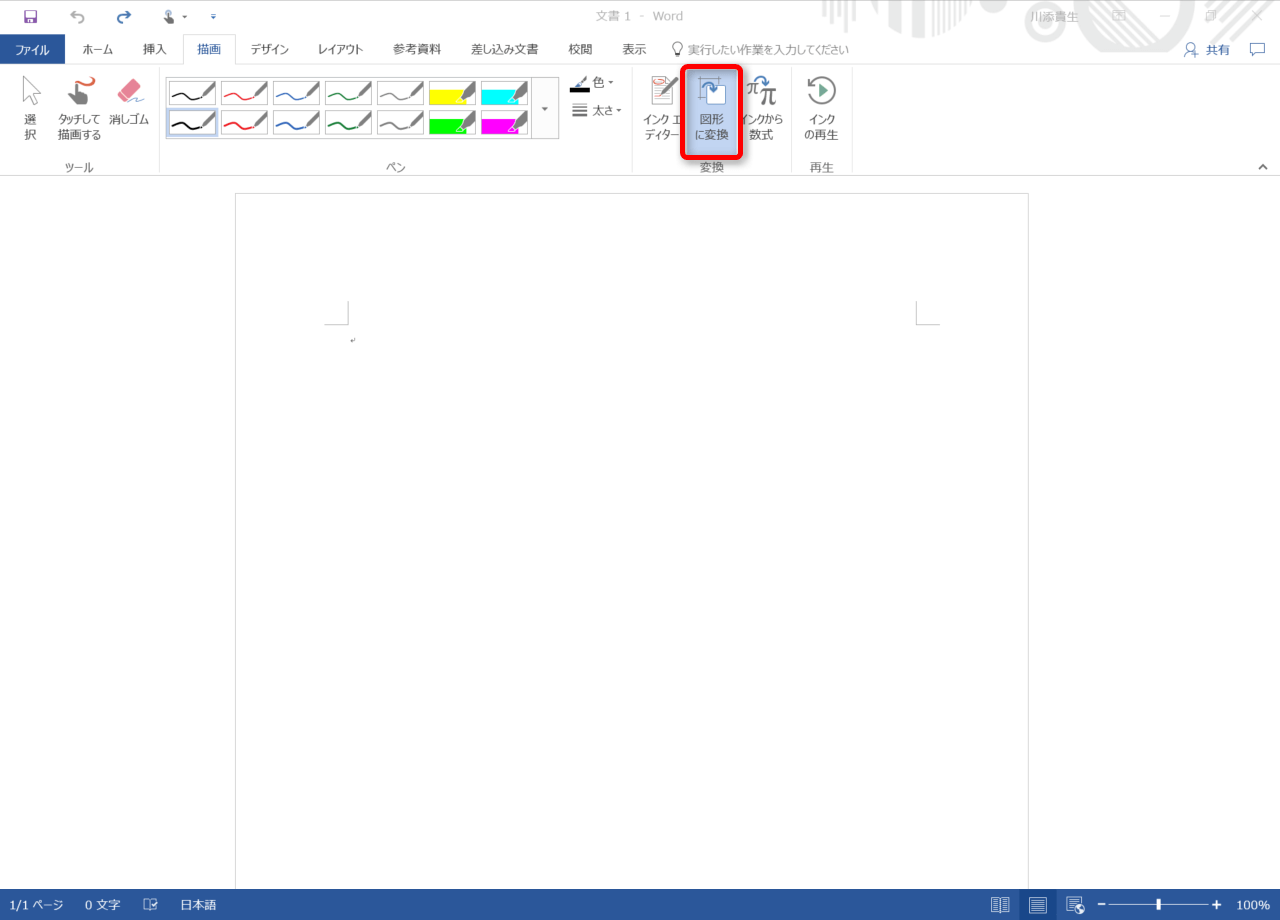Choose the bottom-row blue pen
This screenshot has height=920, width=1280.
click(296, 123)
